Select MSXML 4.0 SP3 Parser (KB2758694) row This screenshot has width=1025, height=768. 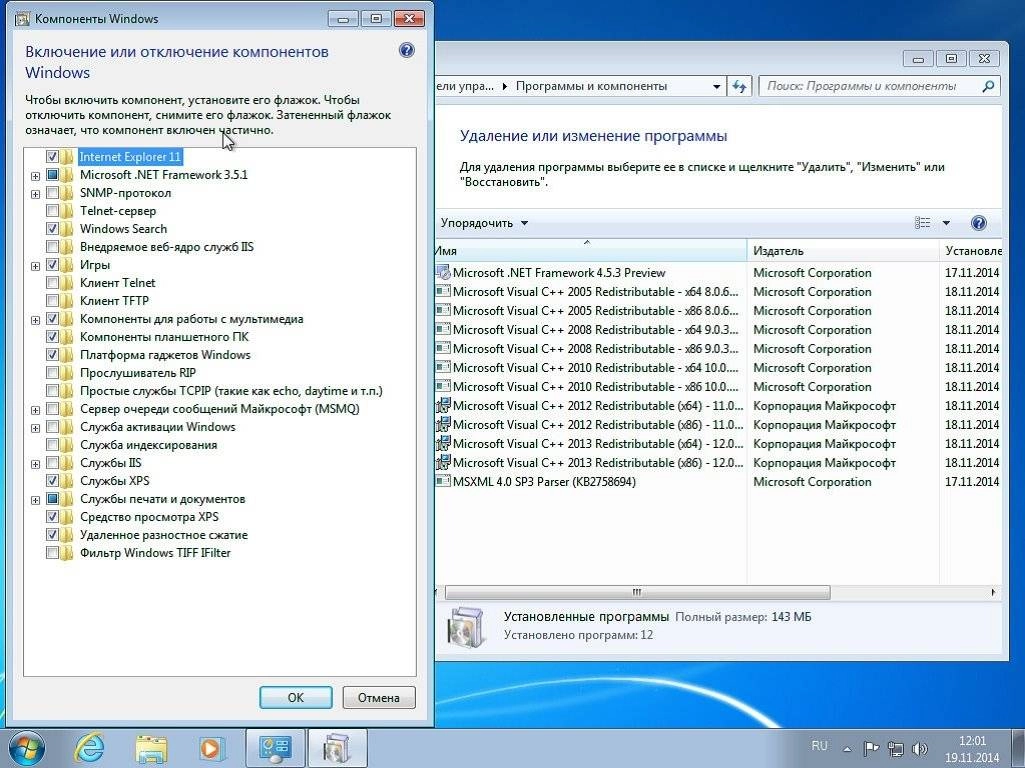point(718,482)
